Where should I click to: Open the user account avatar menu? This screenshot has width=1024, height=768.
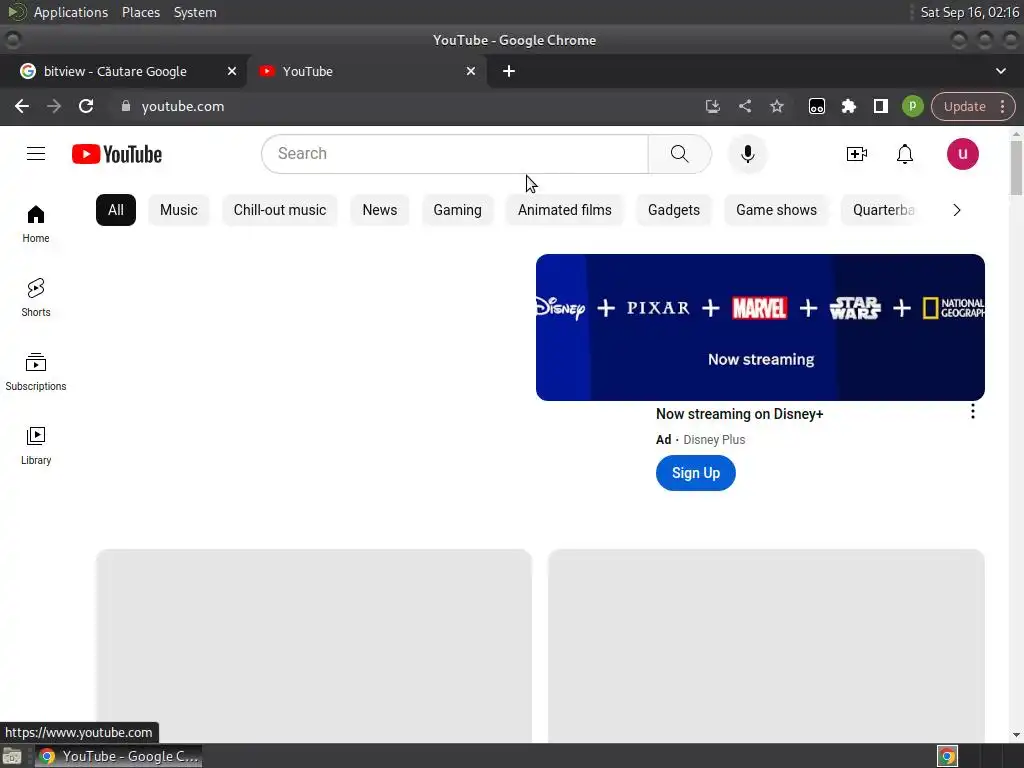coord(963,154)
